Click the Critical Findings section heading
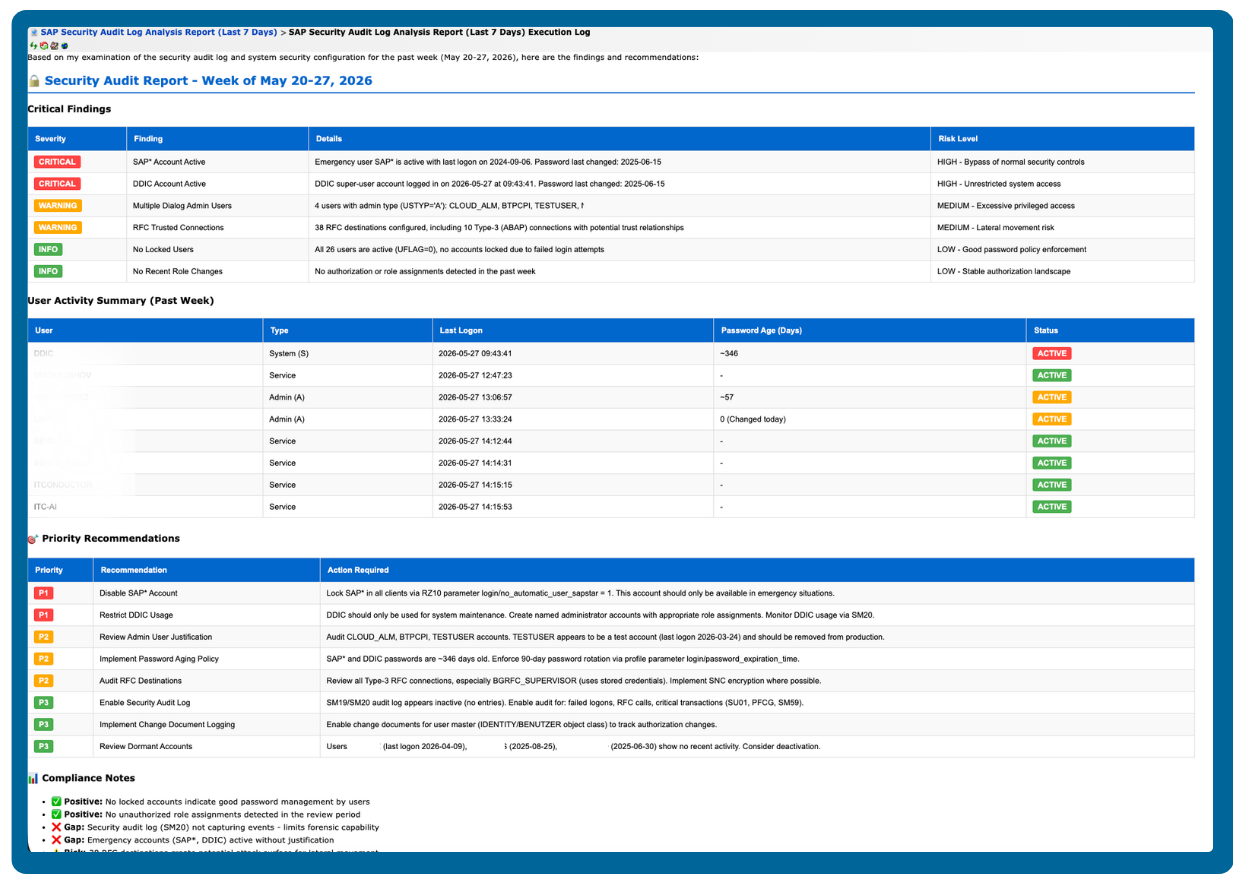Screen dimensions: 1249x884 pyautogui.click(x=69, y=109)
